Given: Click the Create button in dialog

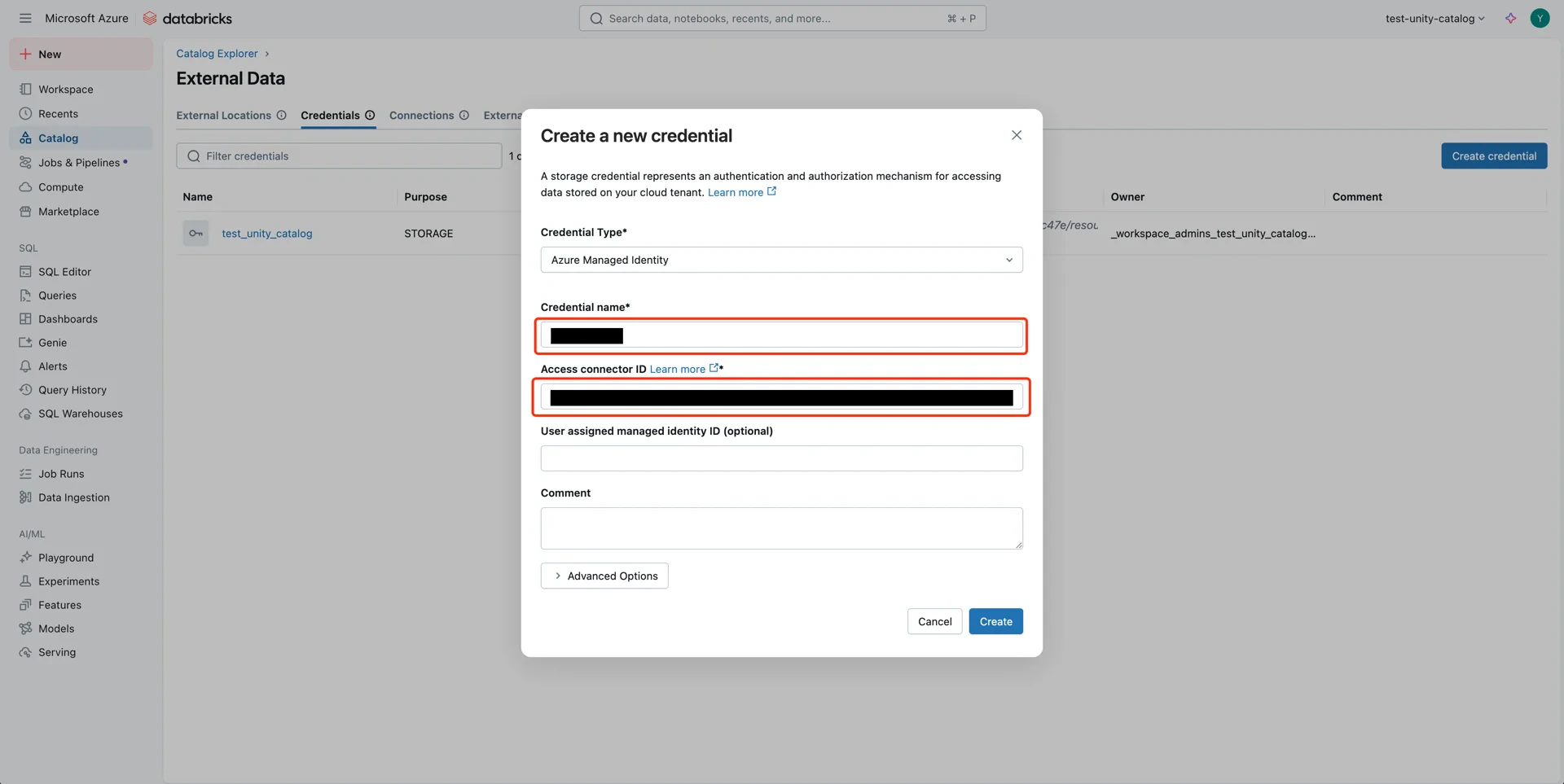Looking at the screenshot, I should (995, 621).
